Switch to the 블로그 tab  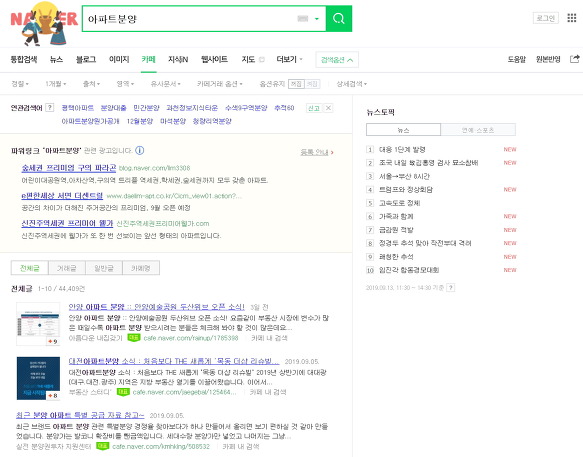tap(86, 59)
